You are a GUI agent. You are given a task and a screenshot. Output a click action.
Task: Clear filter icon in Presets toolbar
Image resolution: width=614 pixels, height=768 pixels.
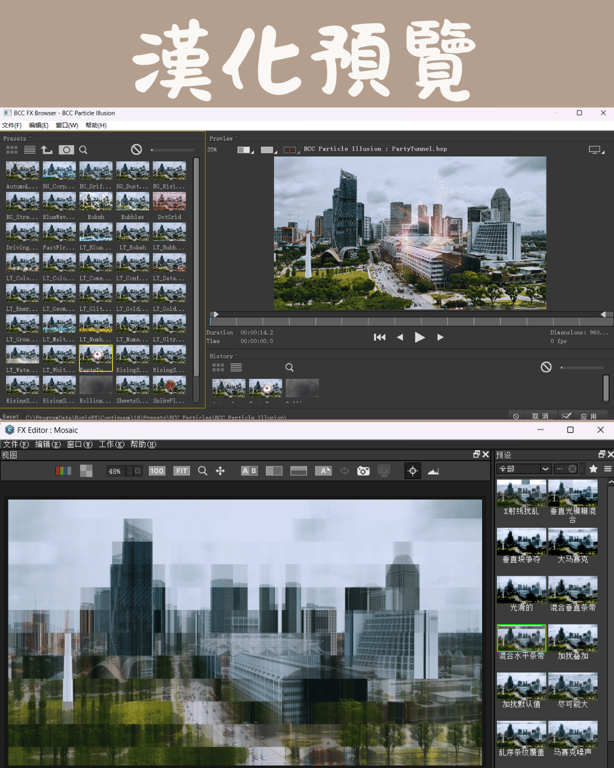pyautogui.click(x=137, y=149)
